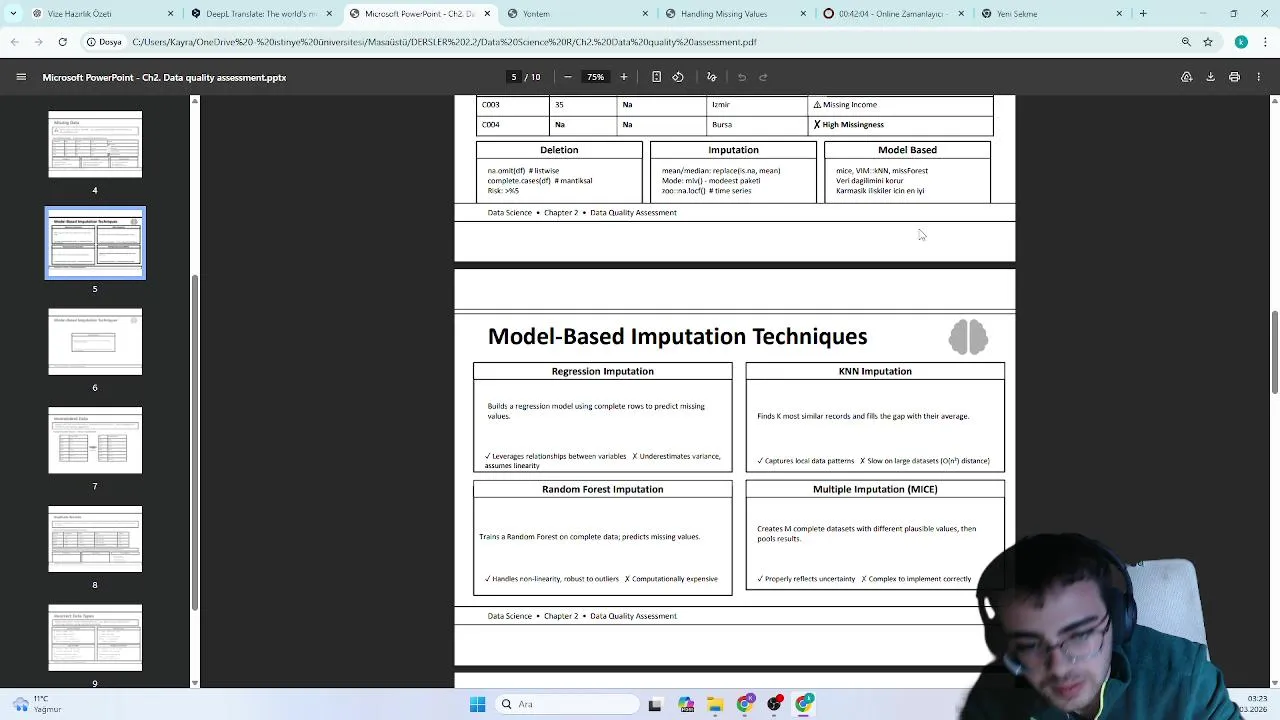The image size is (1280, 720).
Task: Close the Vize Hazırlık Özeti tab
Action: click(170, 14)
